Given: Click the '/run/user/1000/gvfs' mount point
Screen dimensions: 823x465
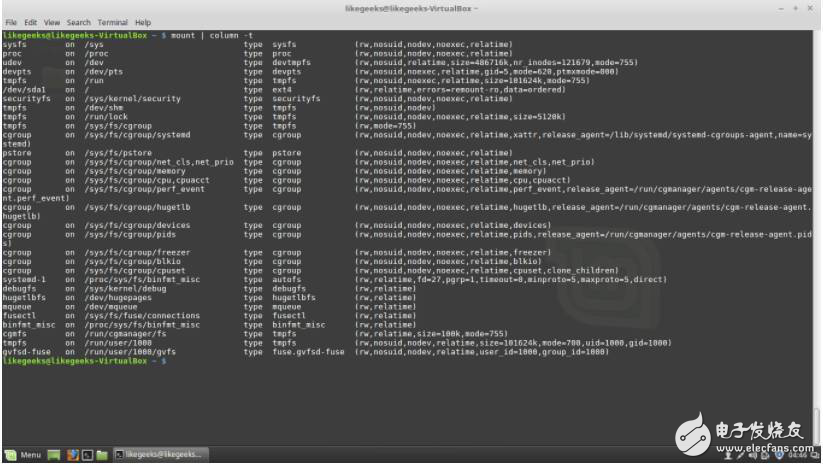Looking at the screenshot, I should point(130,352).
